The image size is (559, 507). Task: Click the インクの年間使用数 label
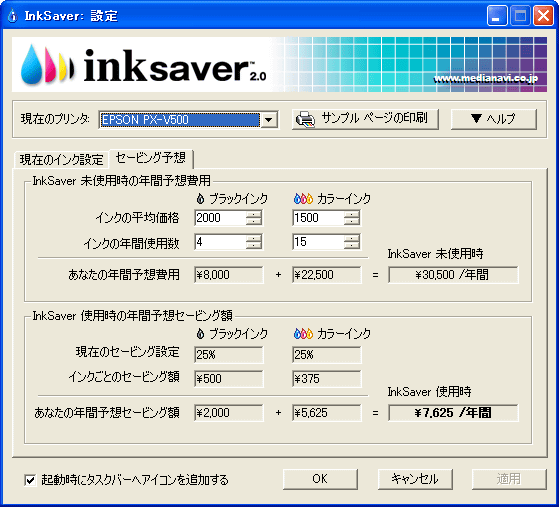[131, 244]
